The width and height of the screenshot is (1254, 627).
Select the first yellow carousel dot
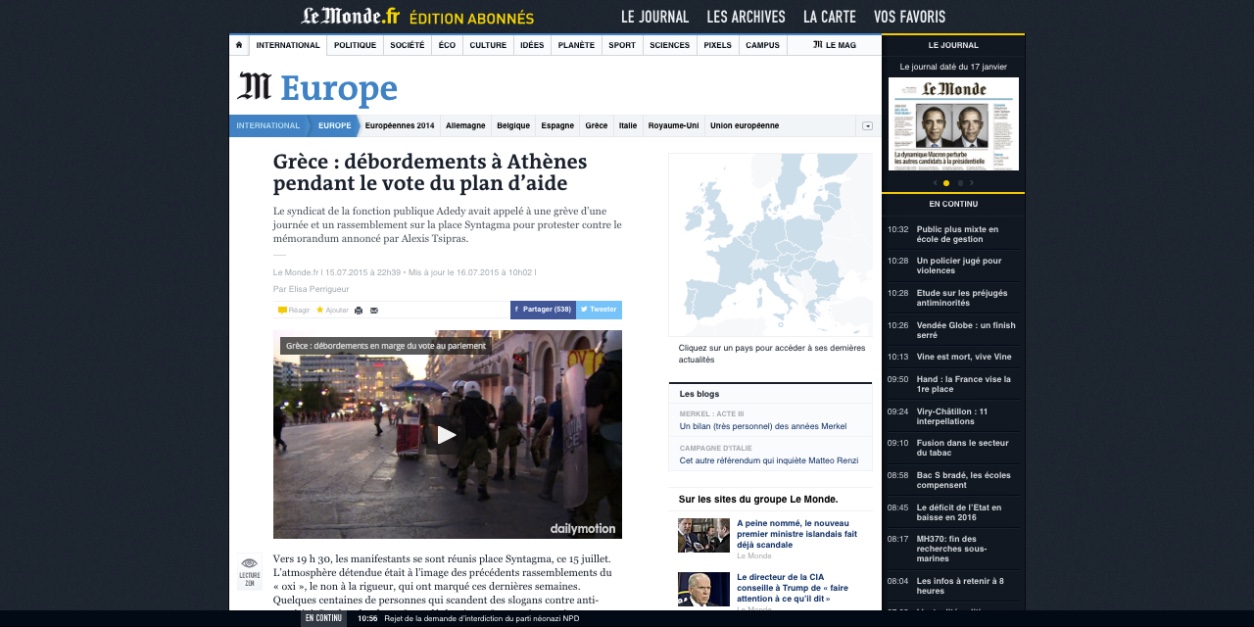pos(946,183)
